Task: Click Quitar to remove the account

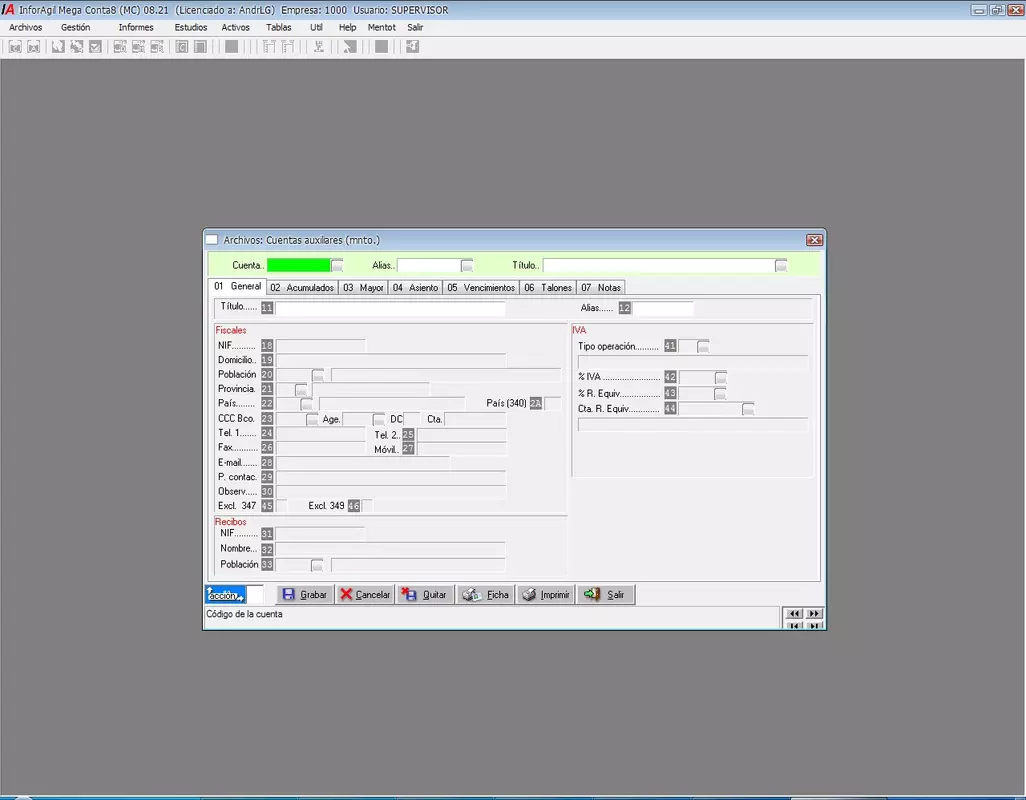Action: [x=425, y=595]
